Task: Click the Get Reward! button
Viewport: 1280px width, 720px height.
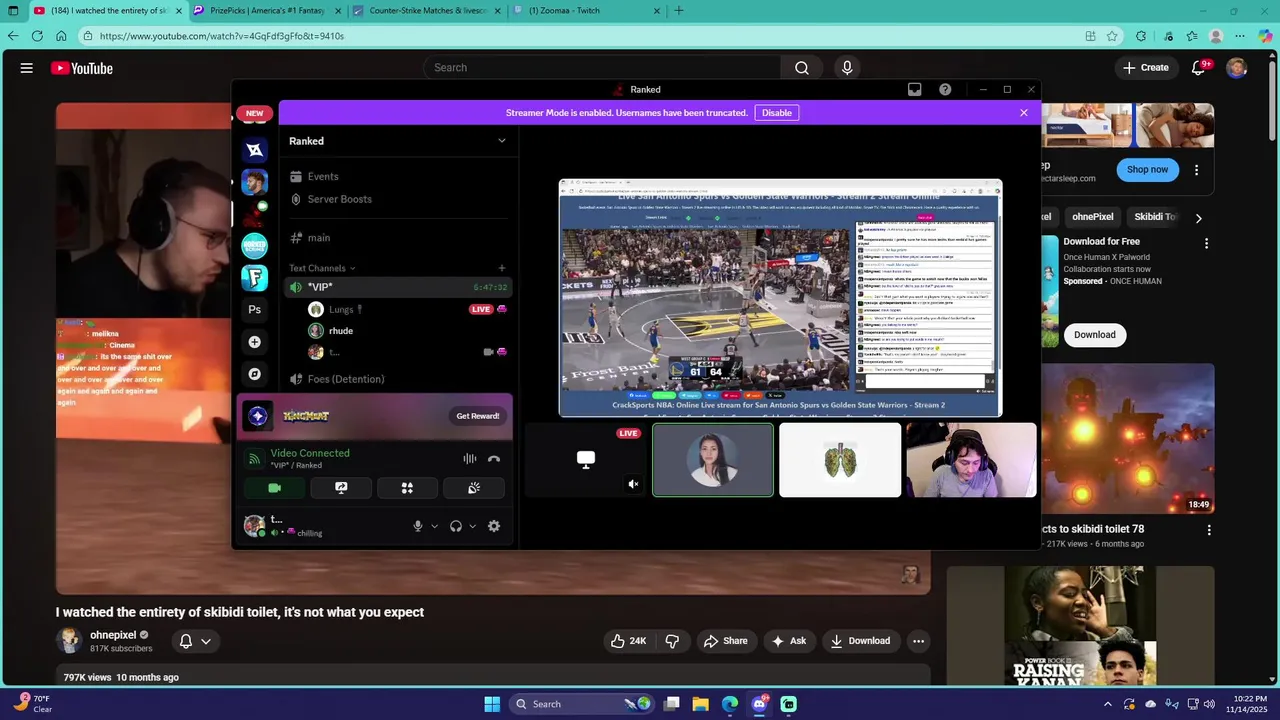Action: (478, 416)
